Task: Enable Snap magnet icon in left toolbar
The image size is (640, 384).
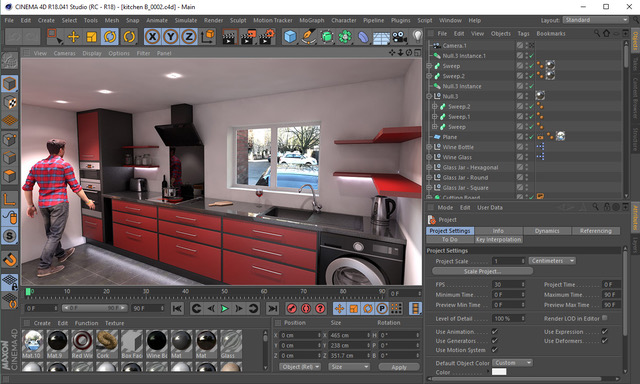Action: [x=9, y=259]
